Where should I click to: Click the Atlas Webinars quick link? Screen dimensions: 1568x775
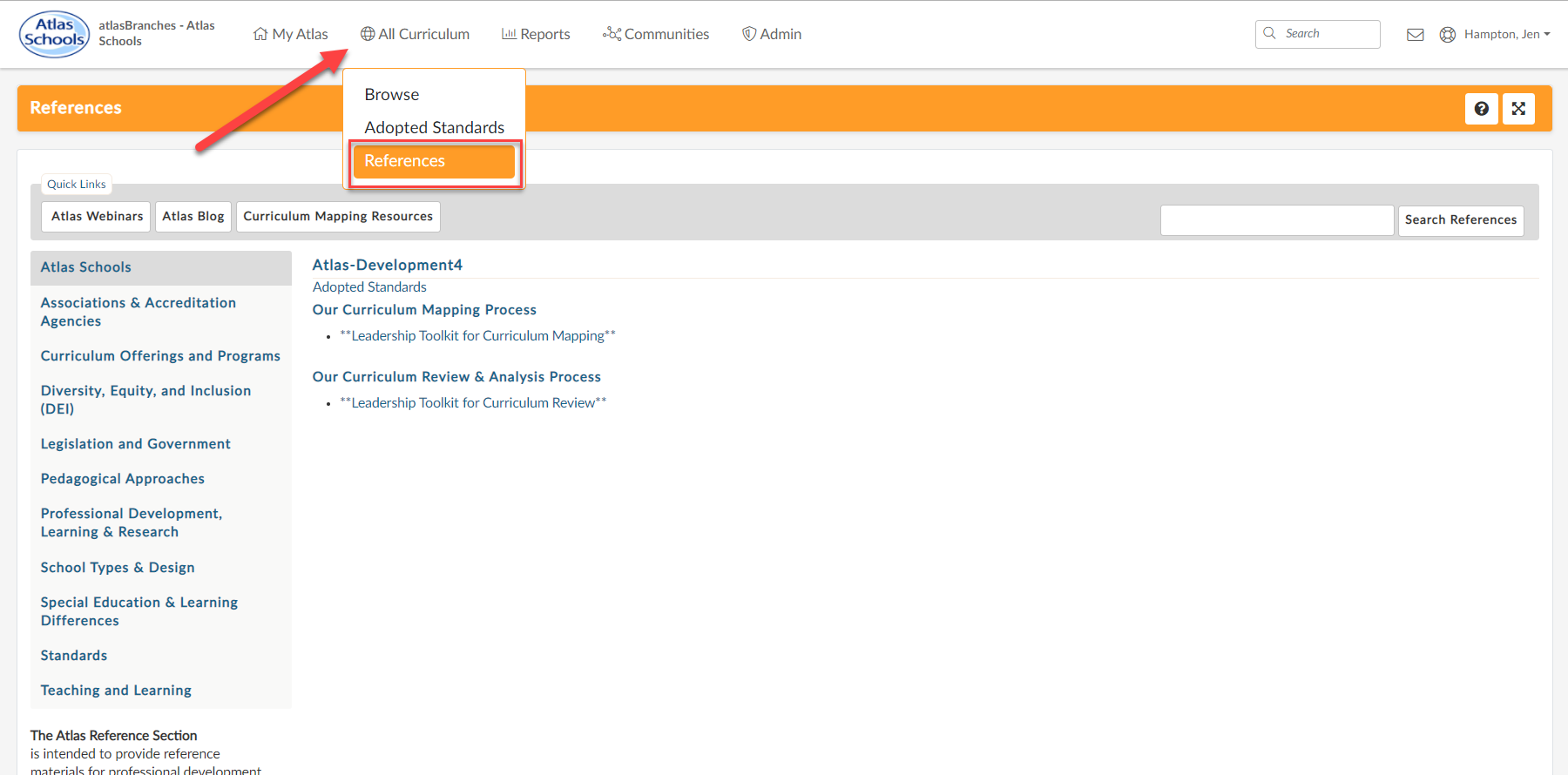(x=97, y=217)
